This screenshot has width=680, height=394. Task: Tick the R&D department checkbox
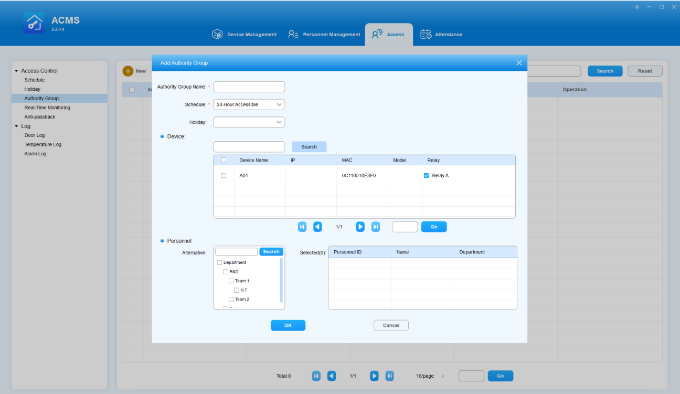[x=226, y=272]
